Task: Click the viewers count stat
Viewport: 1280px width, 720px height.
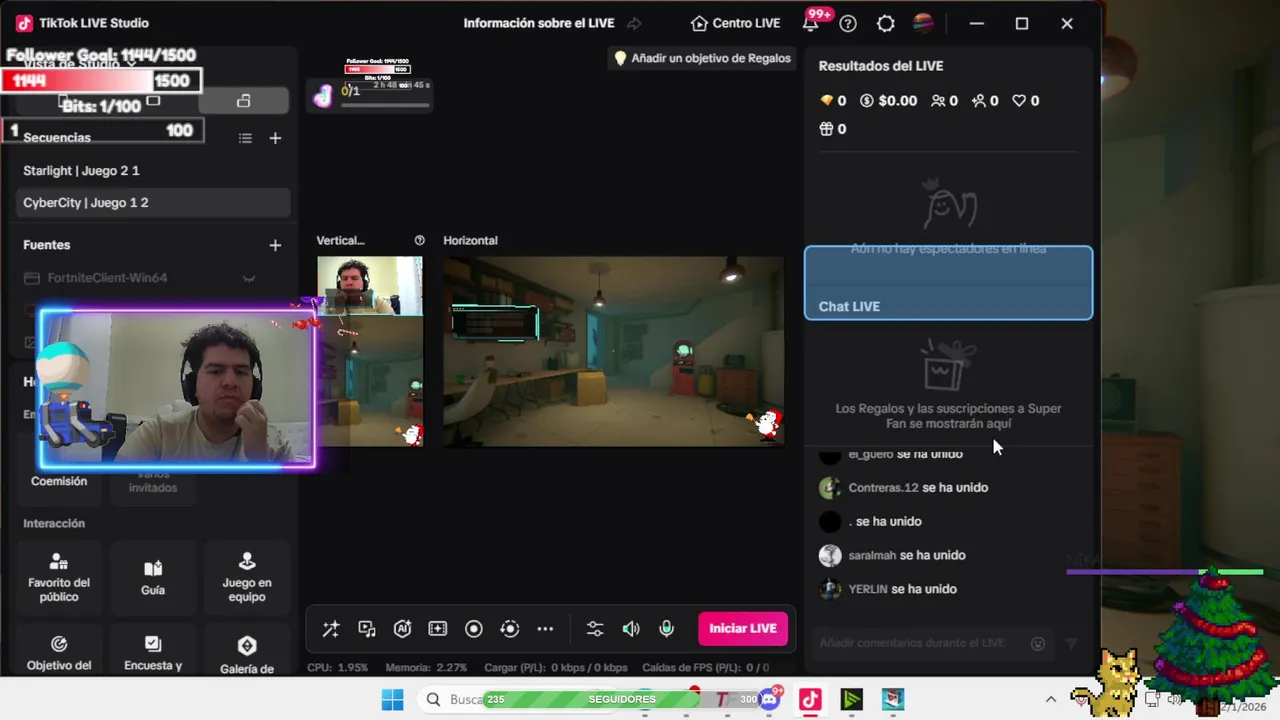Action: coord(944,101)
